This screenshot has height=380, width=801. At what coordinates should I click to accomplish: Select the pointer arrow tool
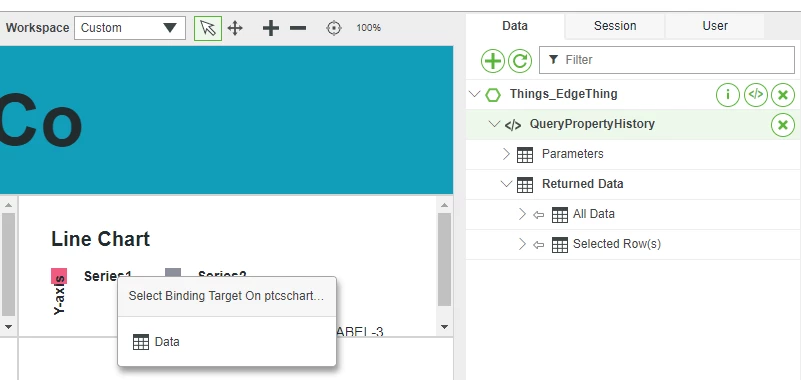[208, 28]
